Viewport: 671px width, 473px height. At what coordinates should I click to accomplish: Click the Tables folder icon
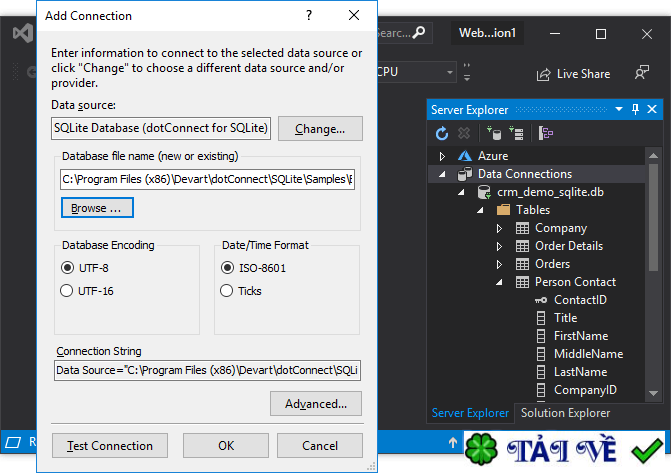pyautogui.click(x=503, y=210)
